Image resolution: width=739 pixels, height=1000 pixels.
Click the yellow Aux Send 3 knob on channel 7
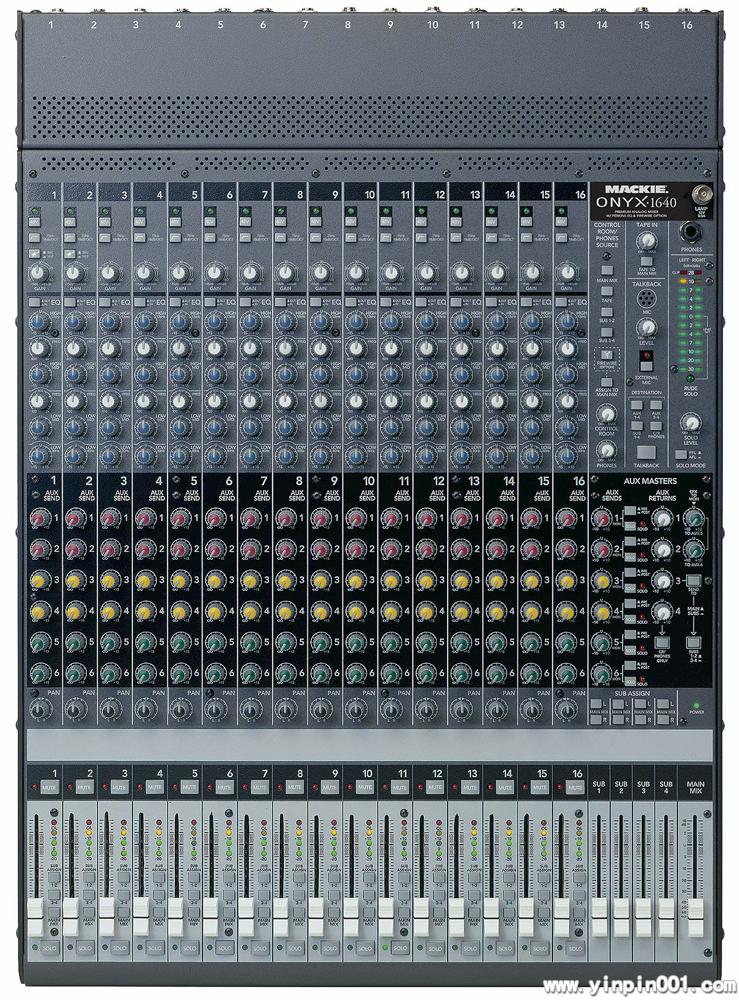(250, 581)
